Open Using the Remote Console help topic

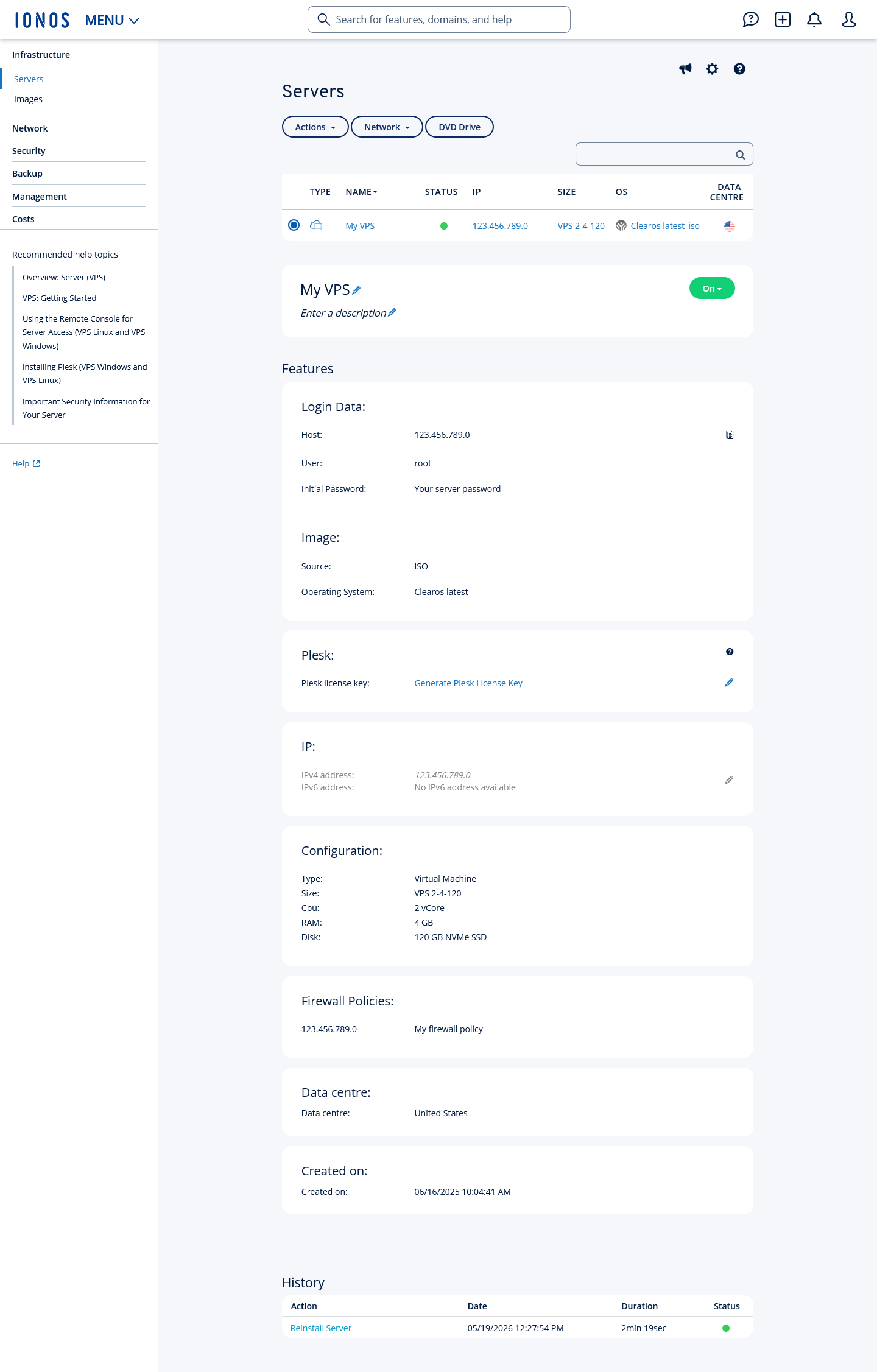(x=84, y=332)
